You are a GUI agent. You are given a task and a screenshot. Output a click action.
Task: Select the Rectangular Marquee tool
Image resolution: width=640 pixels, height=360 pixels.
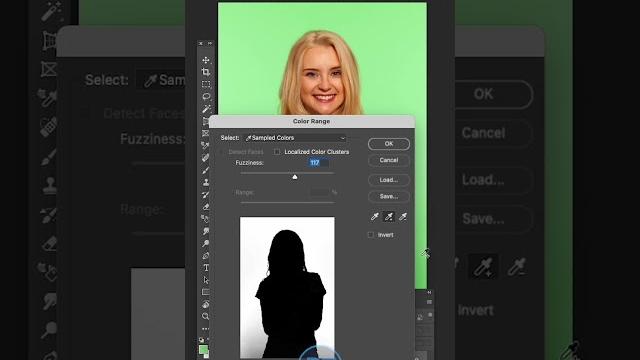[x=206, y=84]
